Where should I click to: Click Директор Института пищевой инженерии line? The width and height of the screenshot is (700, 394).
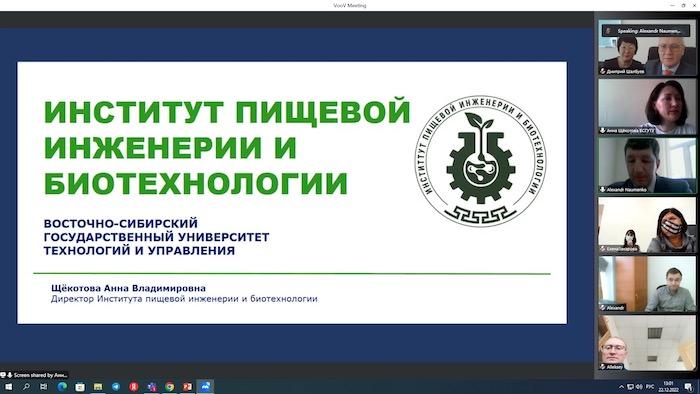click(x=184, y=299)
